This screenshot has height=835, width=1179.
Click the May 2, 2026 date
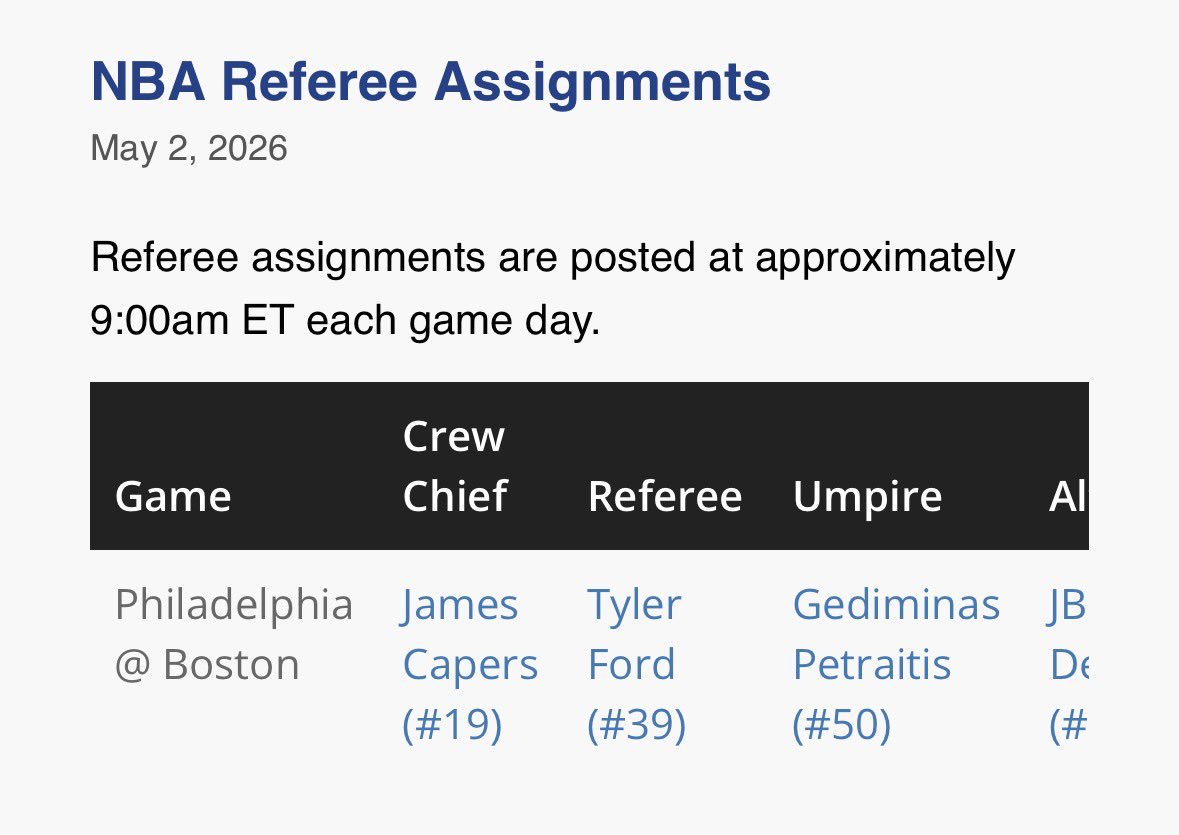[189, 148]
